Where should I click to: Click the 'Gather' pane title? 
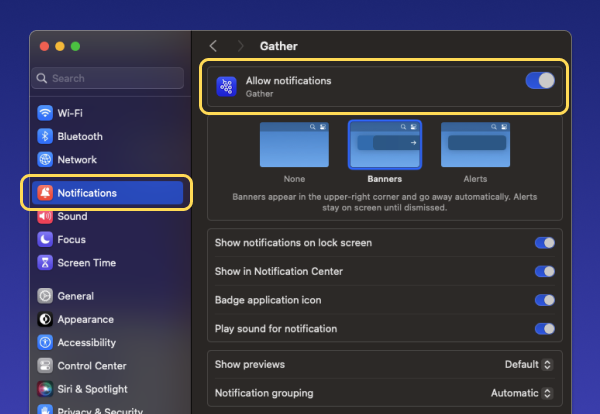279,46
